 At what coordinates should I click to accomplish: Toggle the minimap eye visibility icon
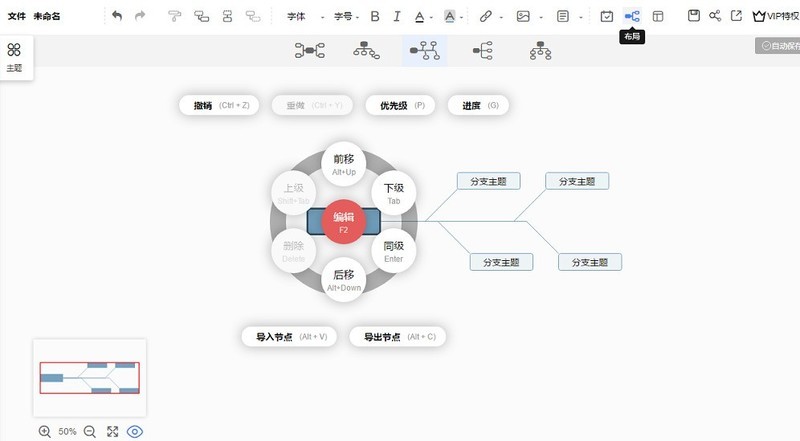point(135,432)
